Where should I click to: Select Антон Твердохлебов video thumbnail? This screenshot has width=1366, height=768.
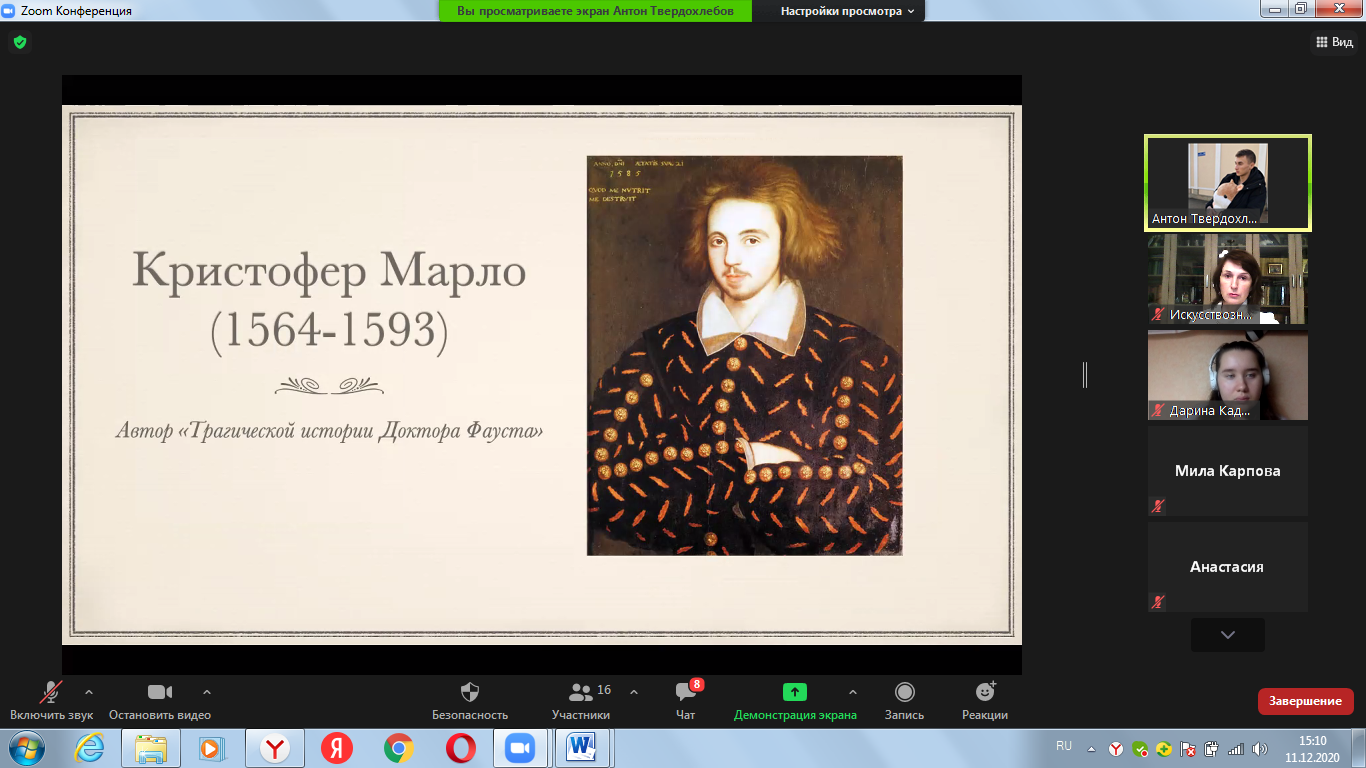click(x=1228, y=183)
